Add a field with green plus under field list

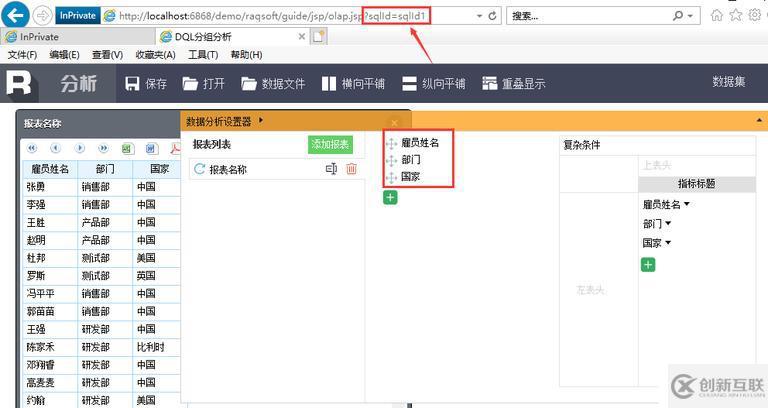pos(390,197)
